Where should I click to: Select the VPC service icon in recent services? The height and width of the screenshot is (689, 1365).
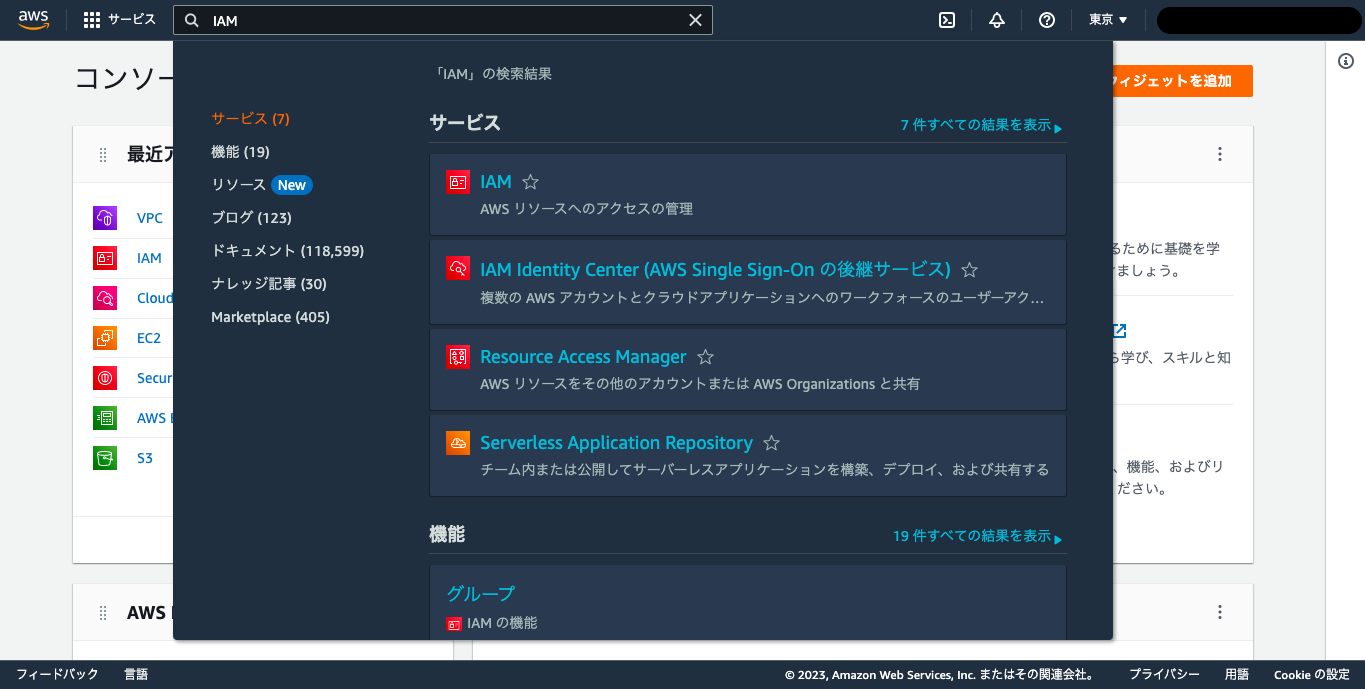104,217
